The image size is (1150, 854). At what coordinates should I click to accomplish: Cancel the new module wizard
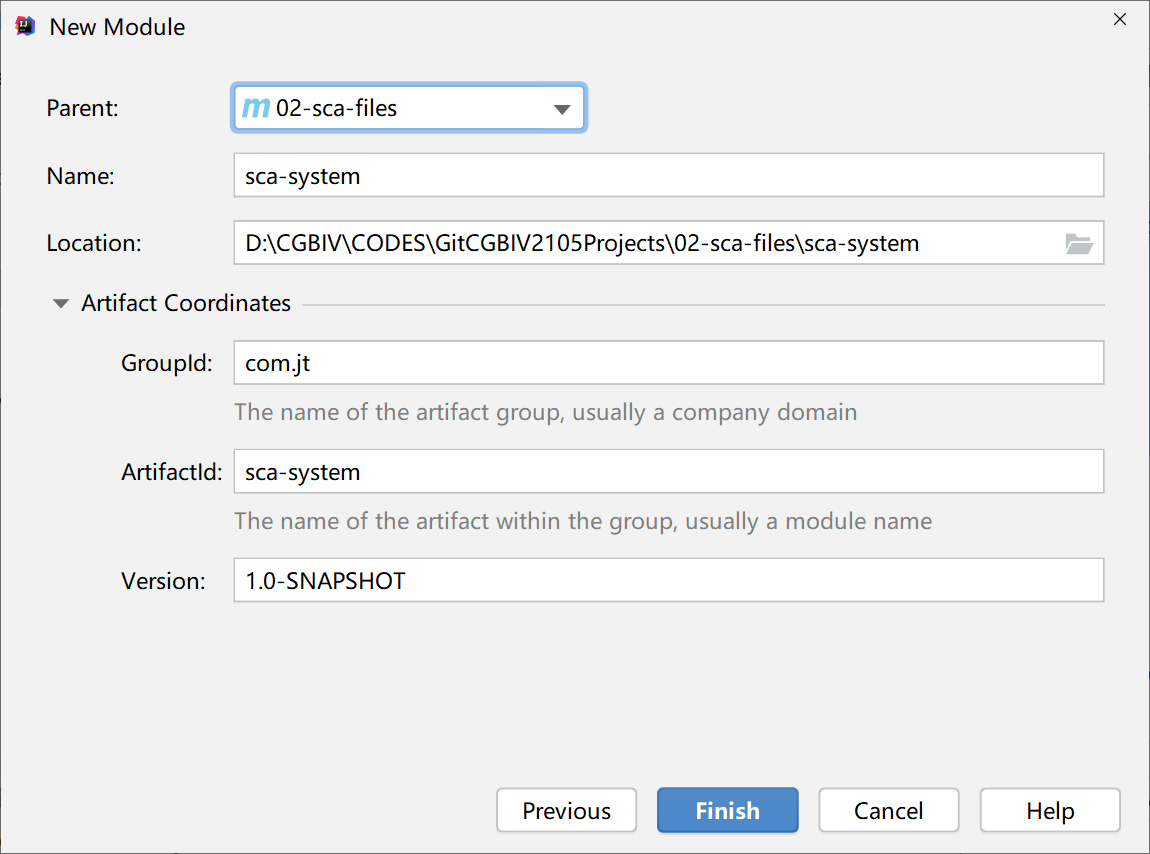pyautogui.click(x=888, y=810)
